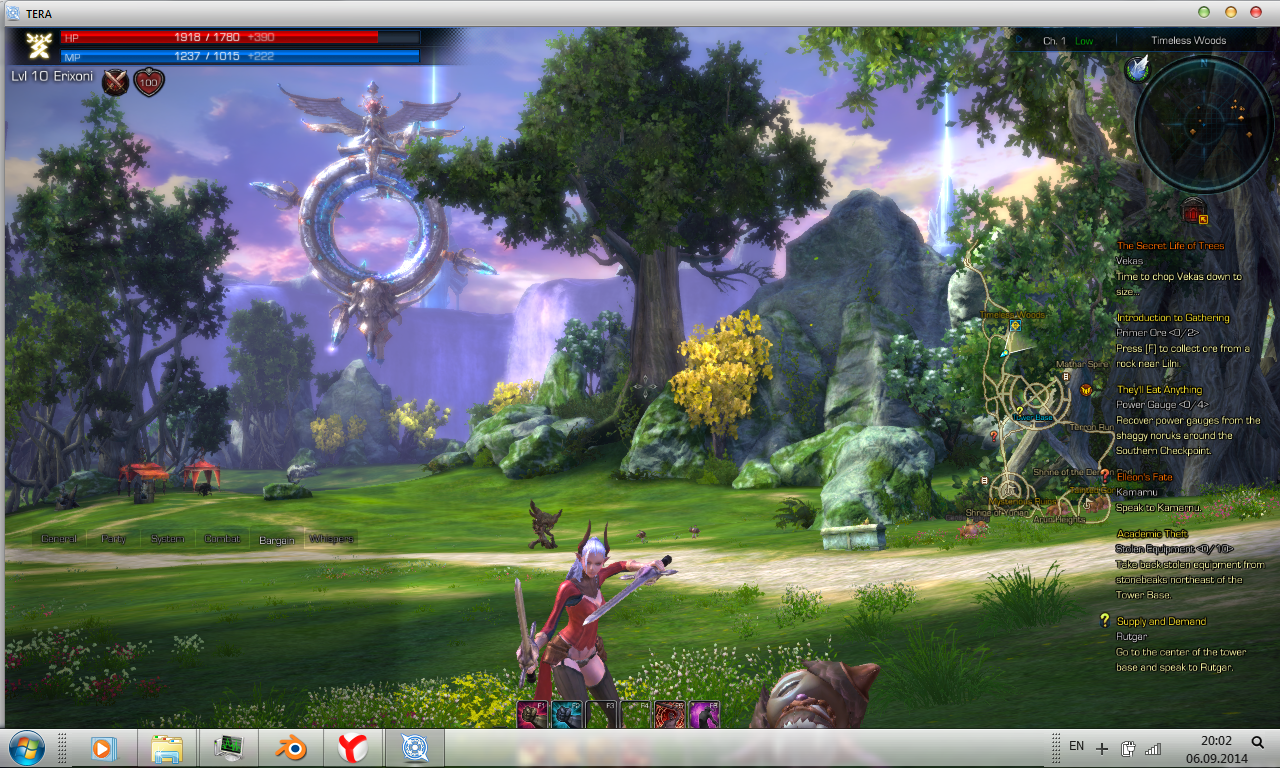Open Yandex browser from taskbar
1280x768 pixels.
click(x=352, y=748)
